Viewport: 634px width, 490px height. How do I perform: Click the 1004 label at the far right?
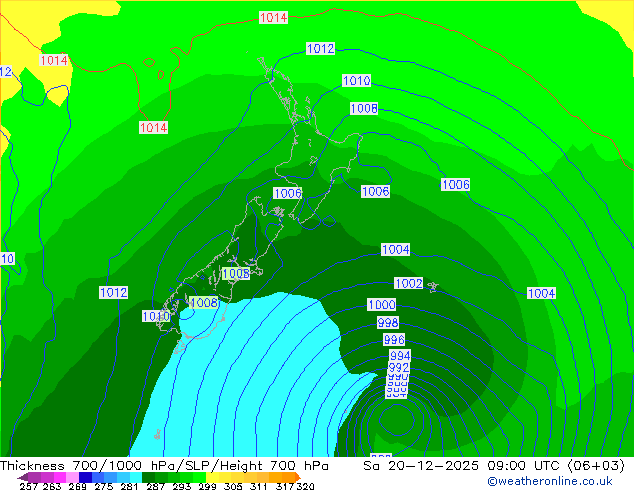[x=541, y=293]
